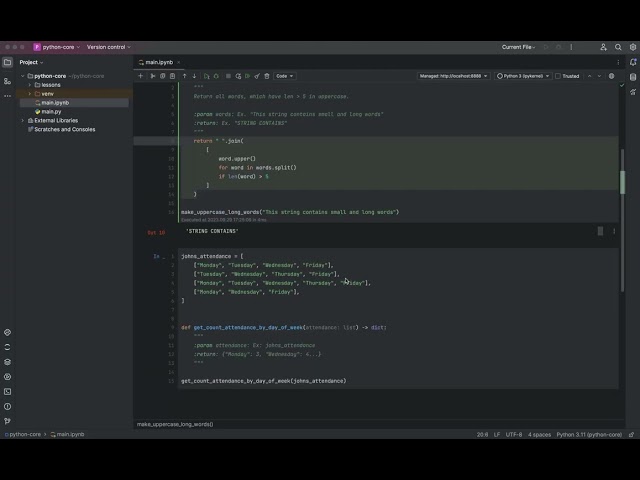Viewport: 640px width, 480px height.
Task: Interrupt the kernel with the stop icon
Action: pyautogui.click(x=228, y=76)
